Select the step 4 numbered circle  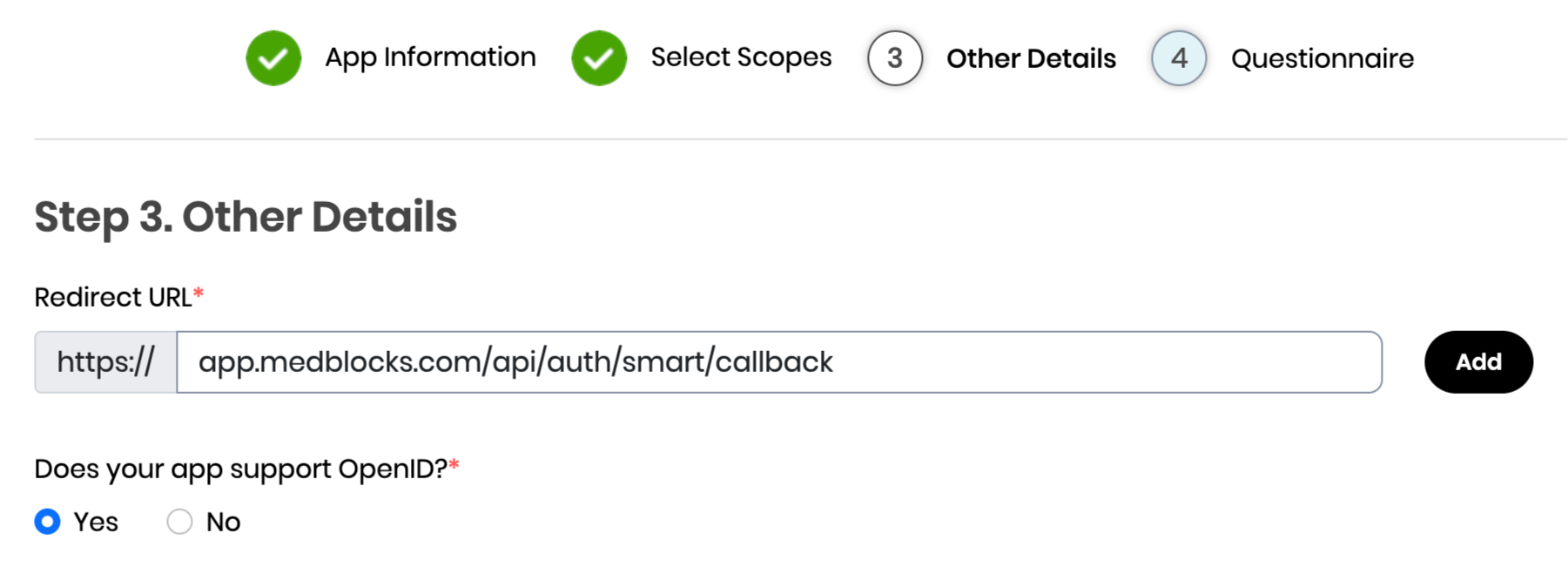coord(1179,58)
